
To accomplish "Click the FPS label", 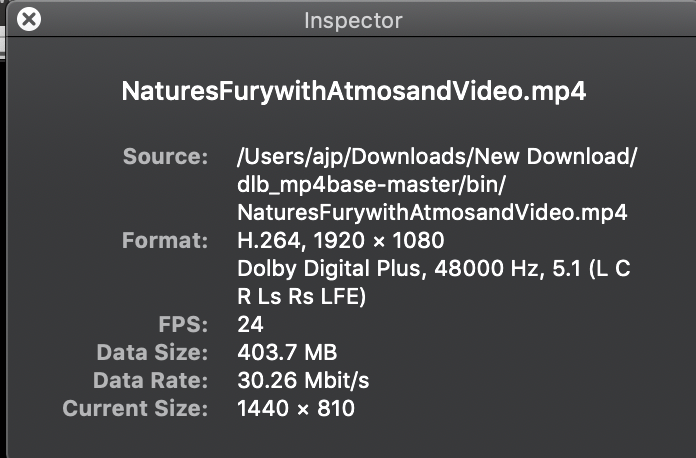I will point(183,324).
